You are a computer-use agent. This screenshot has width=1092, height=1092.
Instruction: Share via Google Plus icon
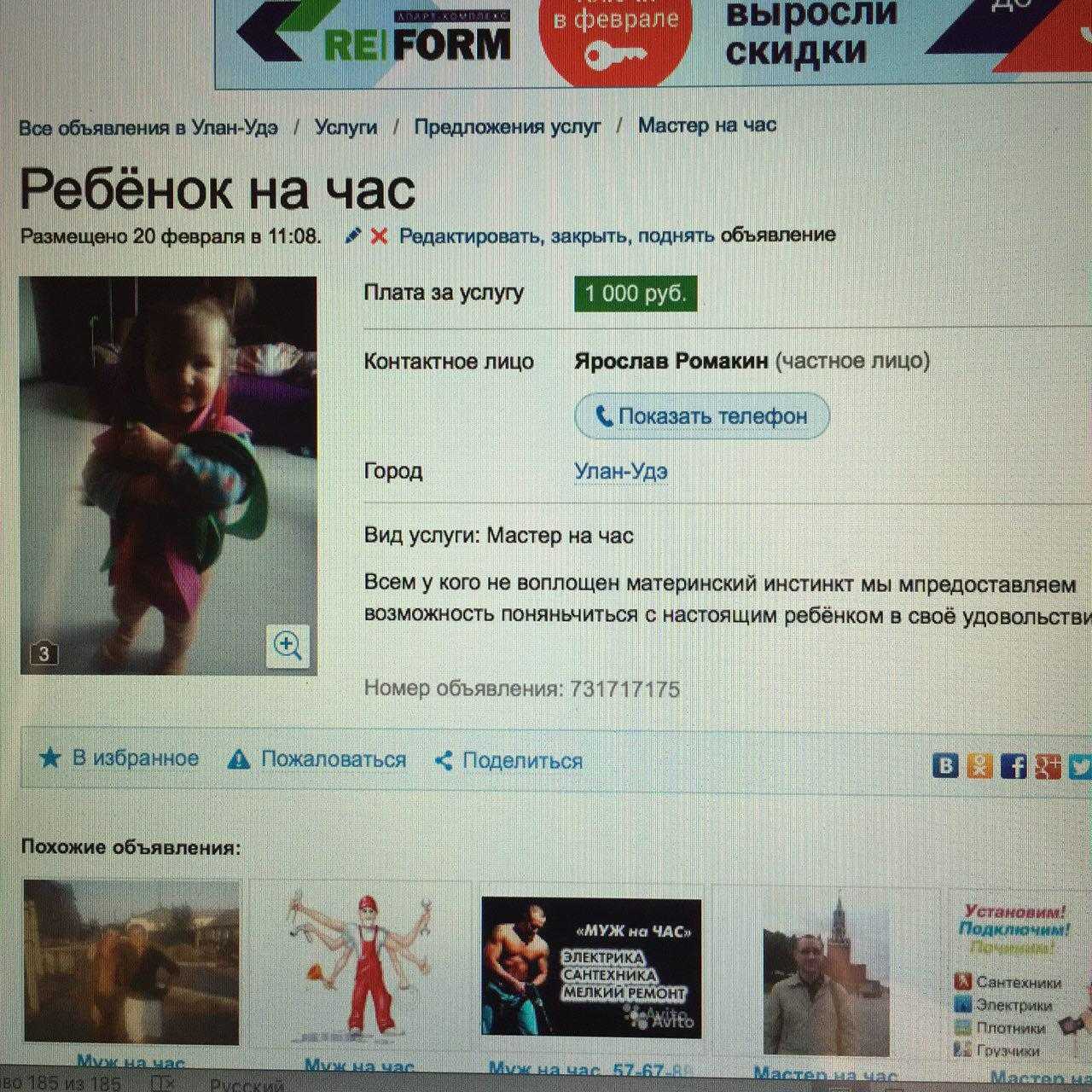click(x=1048, y=765)
